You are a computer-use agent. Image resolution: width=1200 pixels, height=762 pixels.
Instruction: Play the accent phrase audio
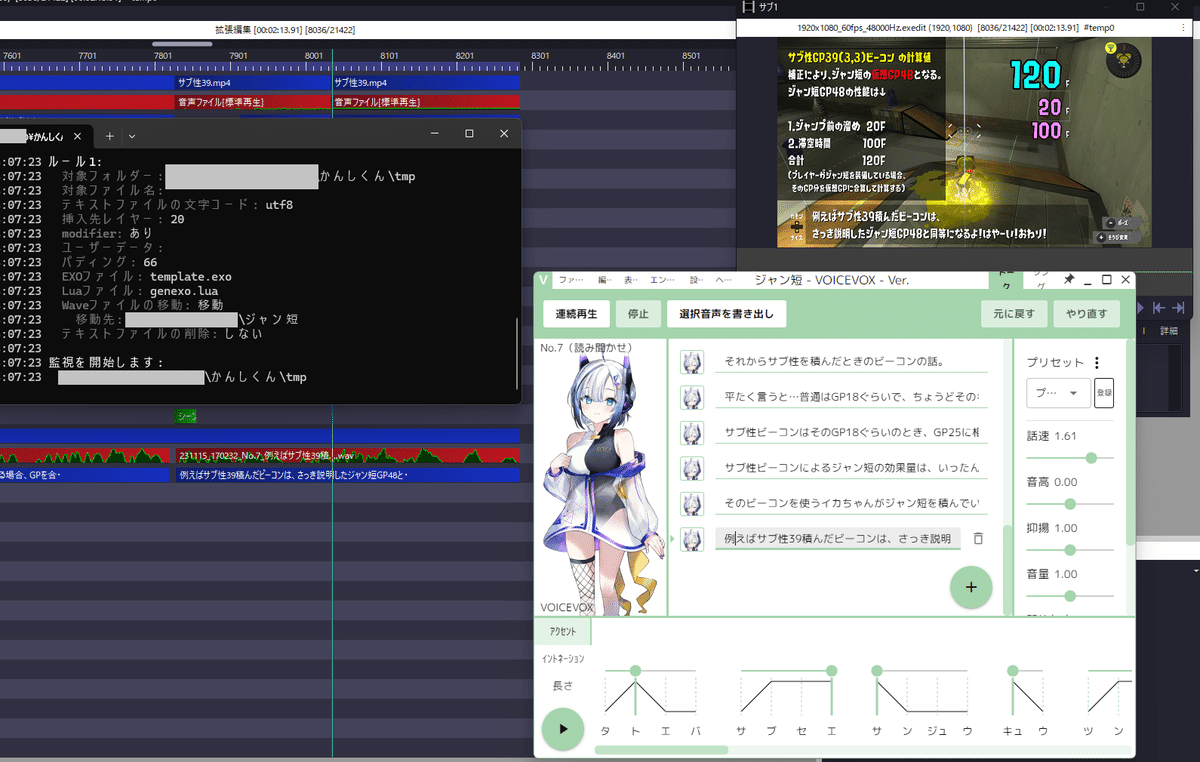[563, 729]
